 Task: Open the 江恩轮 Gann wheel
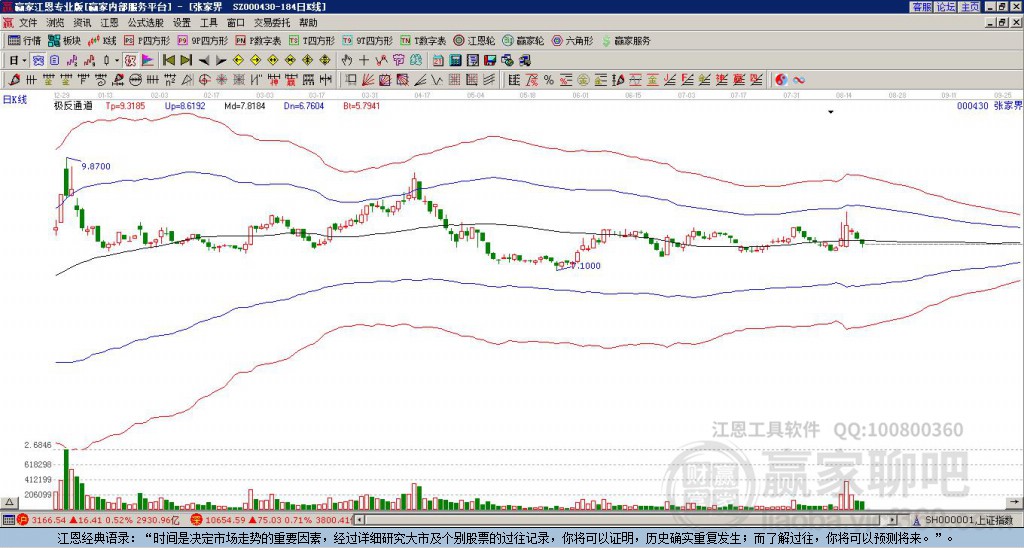pos(474,40)
